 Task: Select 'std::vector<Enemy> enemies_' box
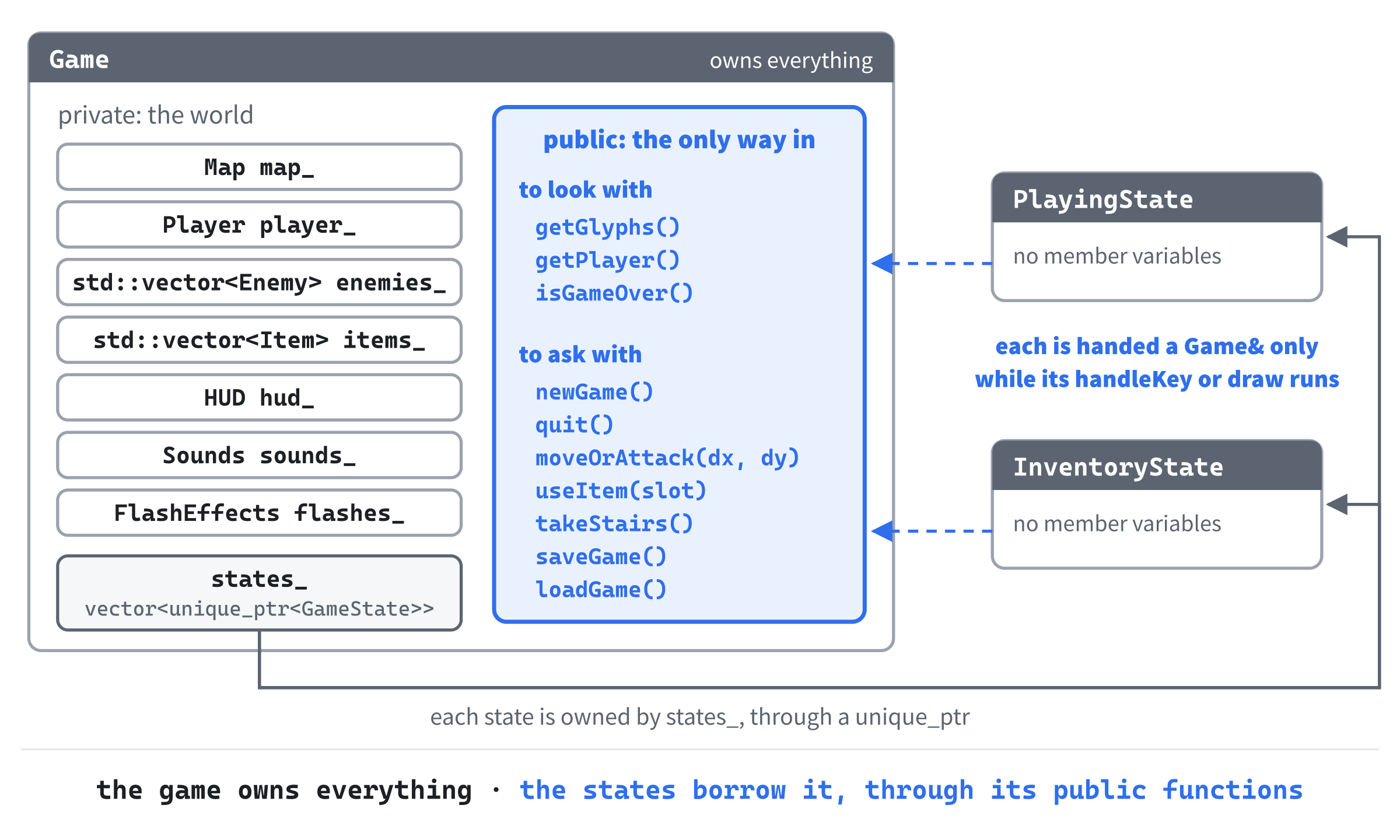[259, 283]
